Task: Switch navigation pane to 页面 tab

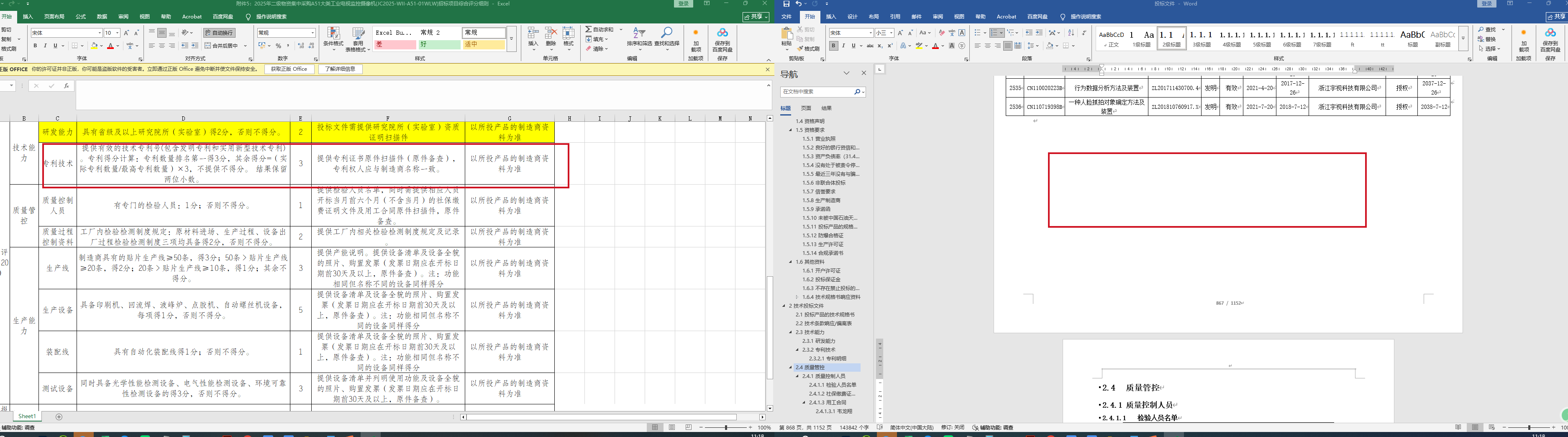Action: [x=806, y=108]
